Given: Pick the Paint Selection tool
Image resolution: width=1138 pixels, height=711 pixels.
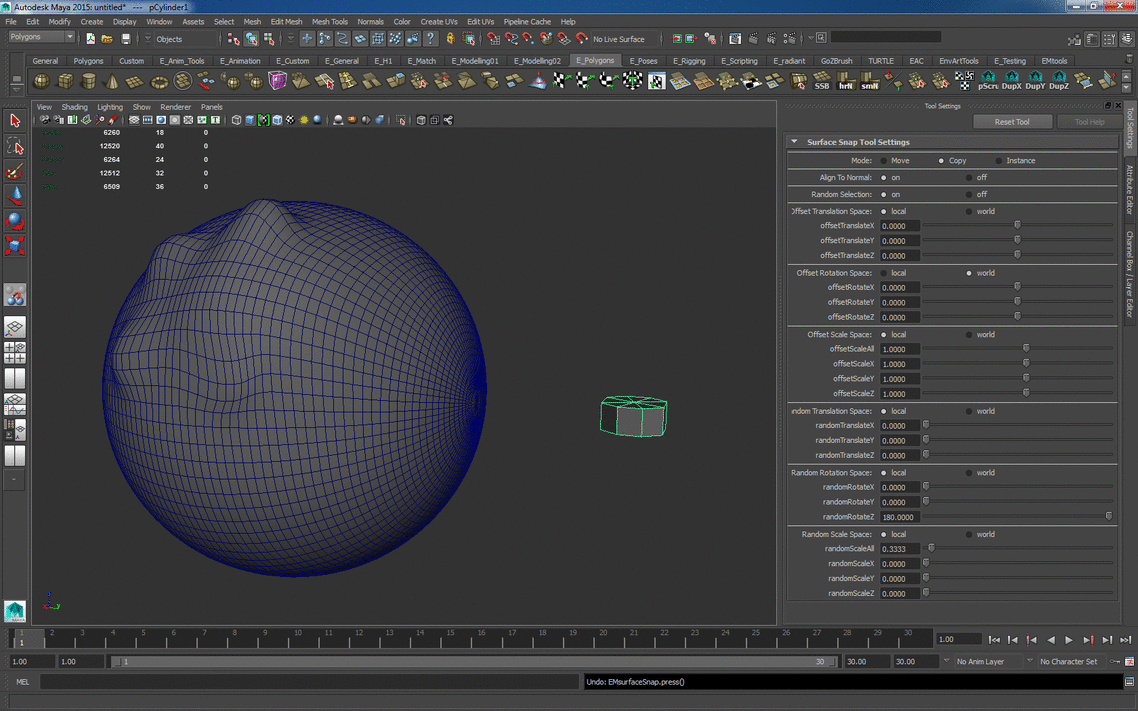Looking at the screenshot, I should 15,172.
